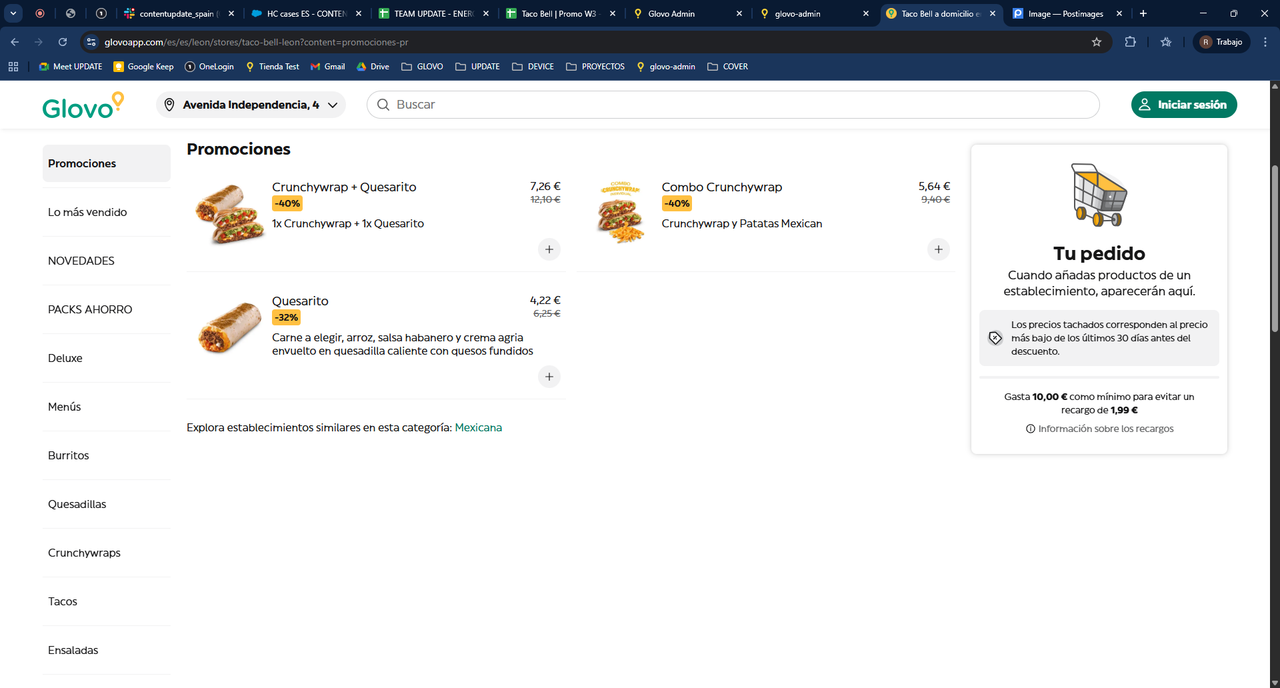Open the Combo Crunchywrap product image

click(x=620, y=212)
